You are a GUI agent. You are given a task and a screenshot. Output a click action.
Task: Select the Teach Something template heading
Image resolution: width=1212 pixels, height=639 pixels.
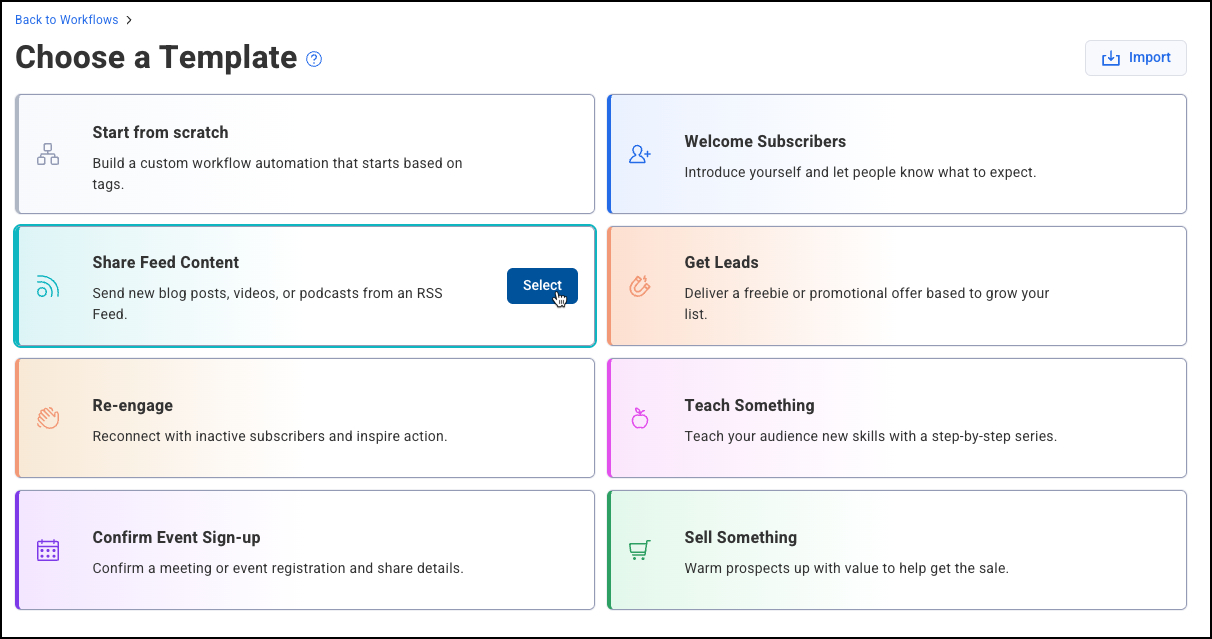tap(749, 405)
